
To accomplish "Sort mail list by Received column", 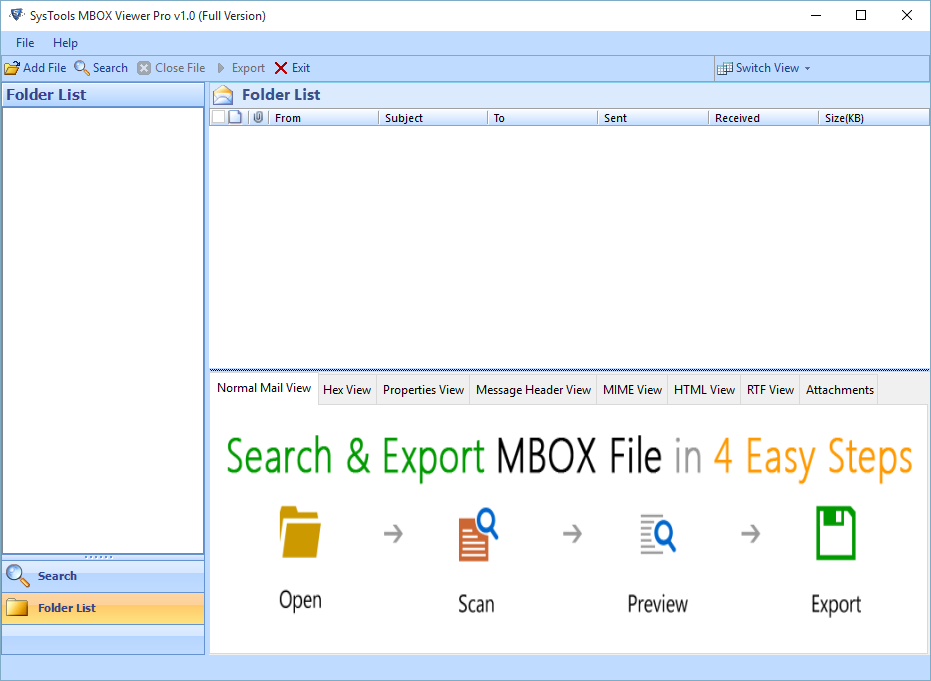I will coord(764,118).
